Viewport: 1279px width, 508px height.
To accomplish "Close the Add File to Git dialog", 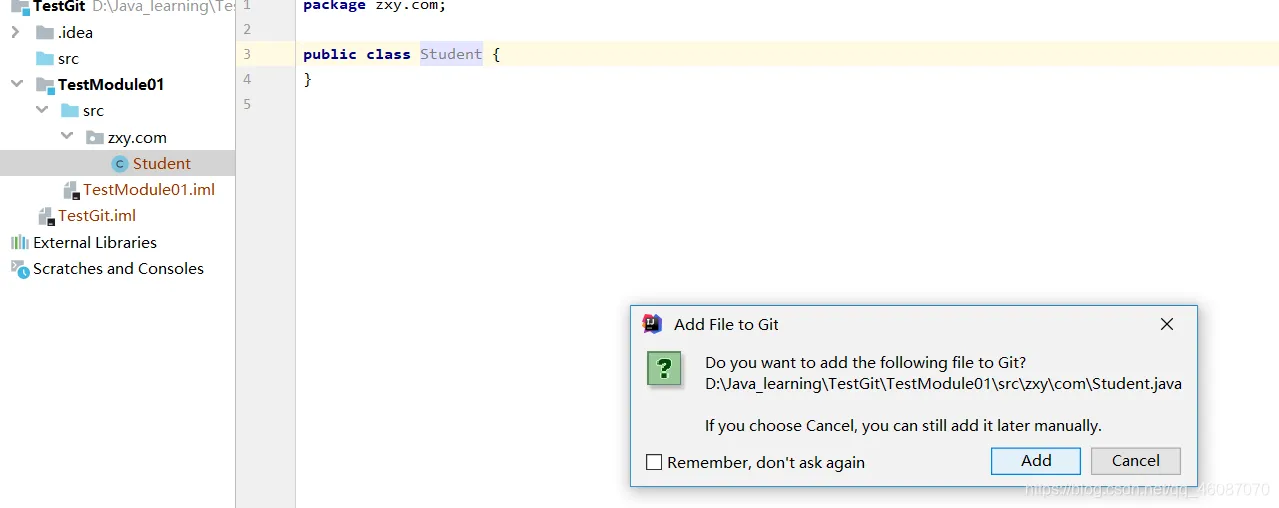I will tap(1166, 324).
